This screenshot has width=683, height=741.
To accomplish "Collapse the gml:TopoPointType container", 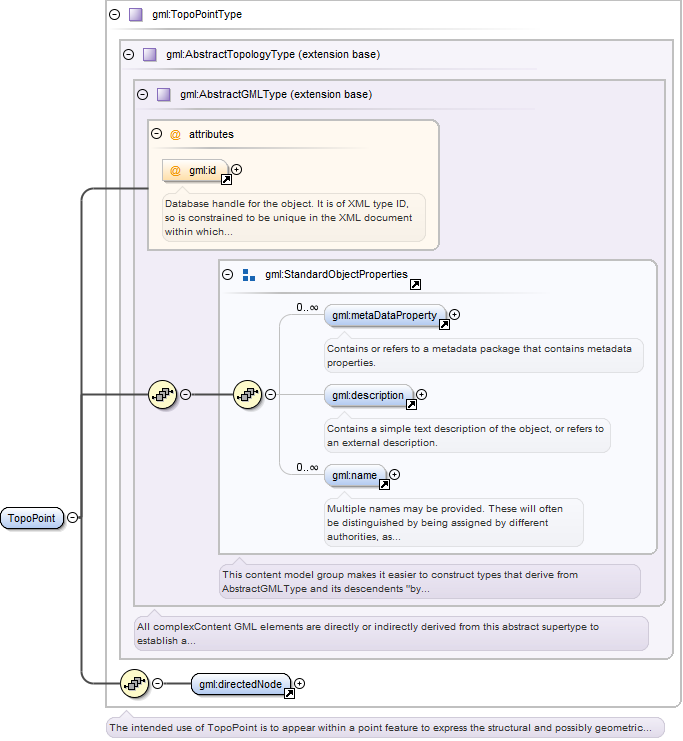I will click(114, 15).
